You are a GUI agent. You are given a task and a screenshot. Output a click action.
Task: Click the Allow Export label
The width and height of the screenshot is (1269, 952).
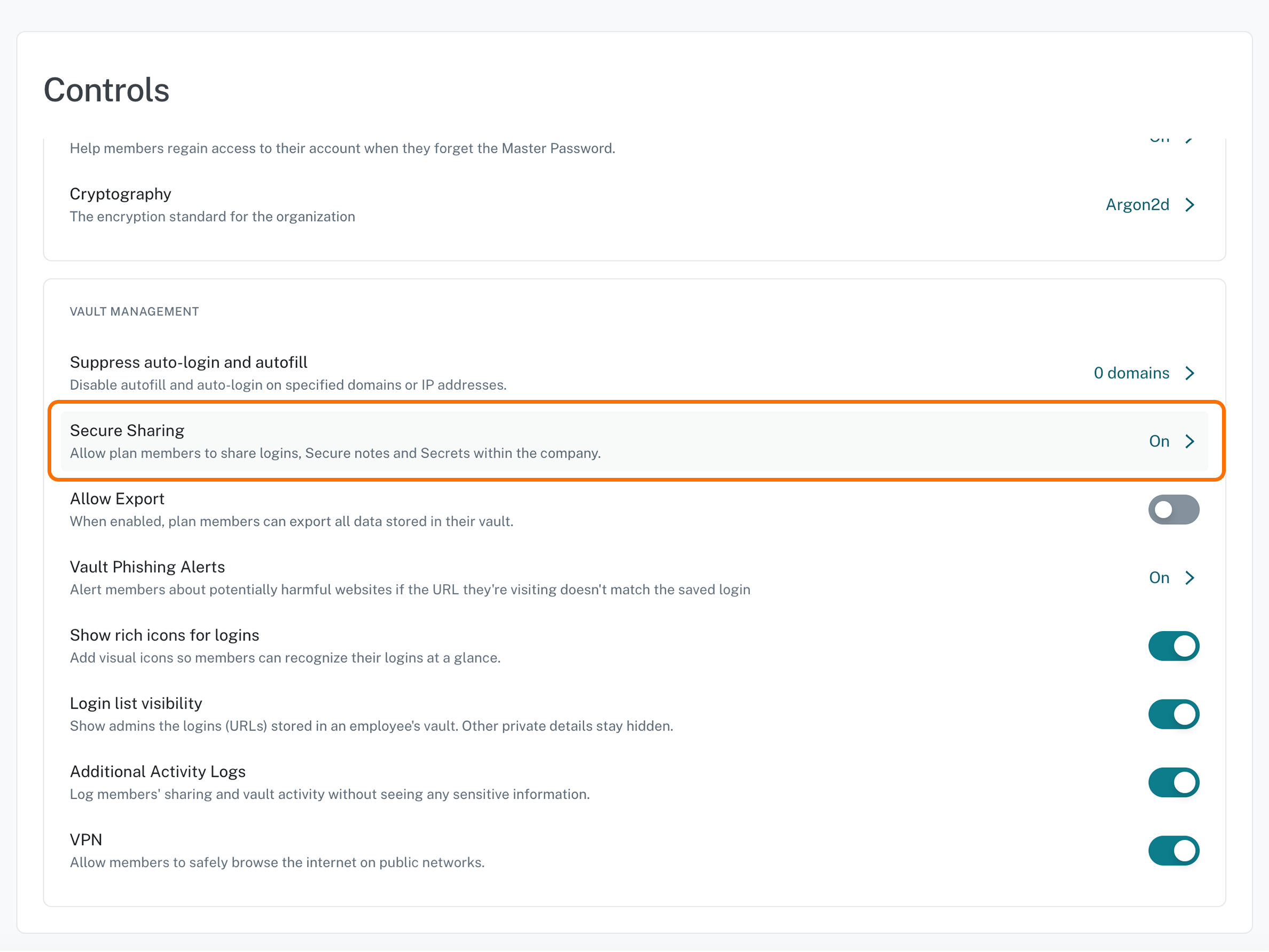(117, 499)
